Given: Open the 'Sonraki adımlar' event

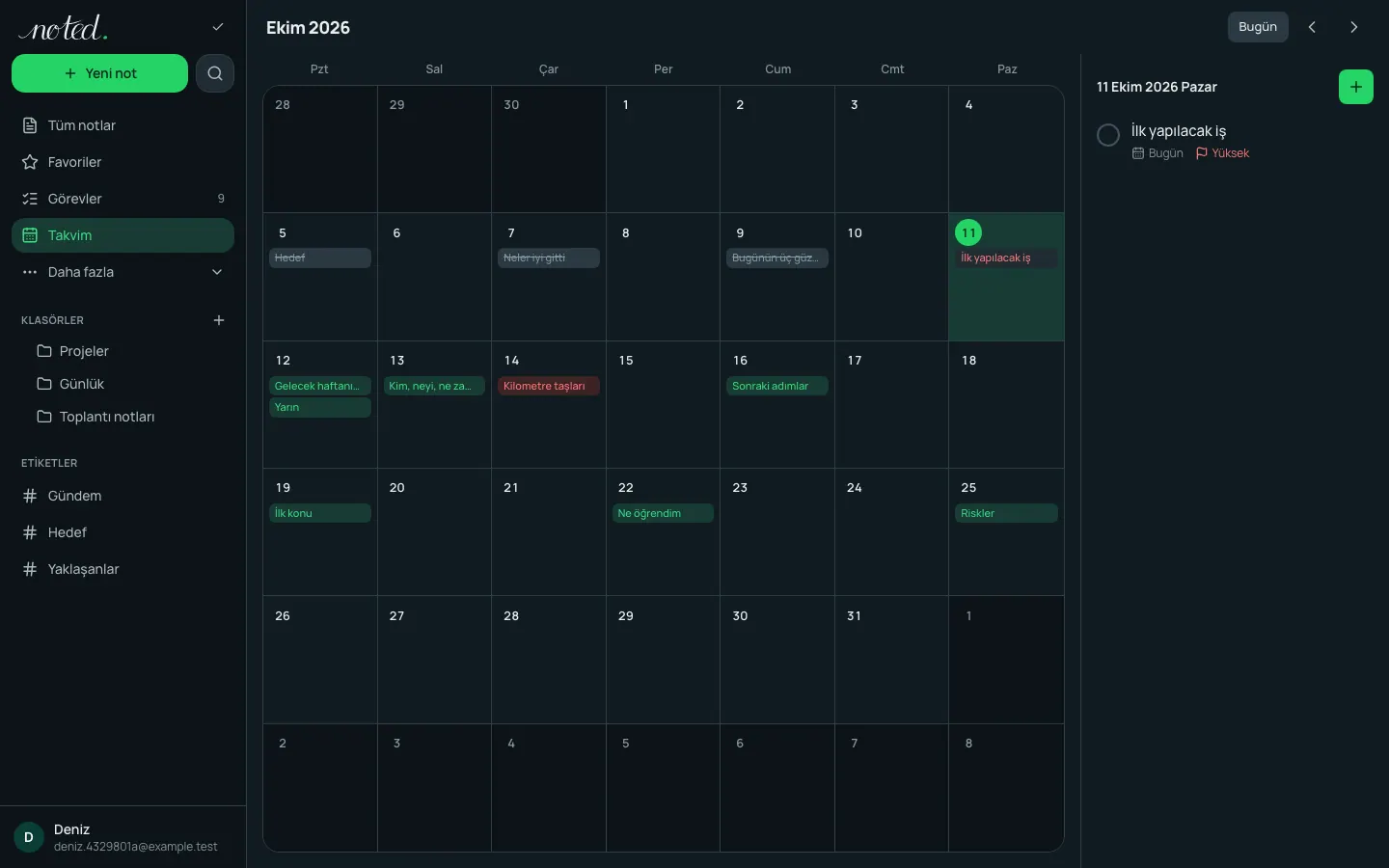Looking at the screenshot, I should (777, 386).
